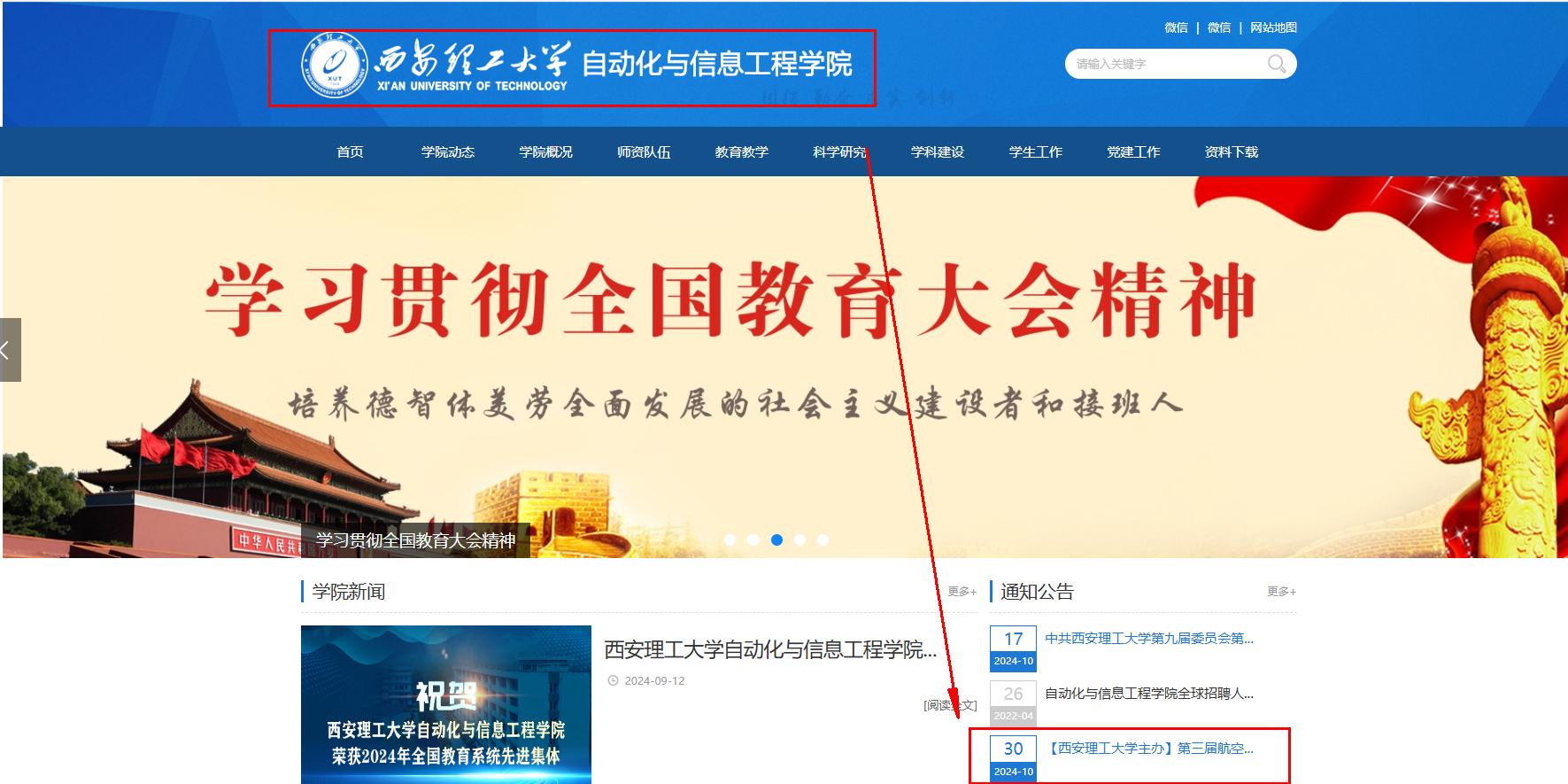The image size is (1568, 784).
Task: Open notice 【西安理工大学主办】第三届航空...
Action: click(x=1149, y=749)
